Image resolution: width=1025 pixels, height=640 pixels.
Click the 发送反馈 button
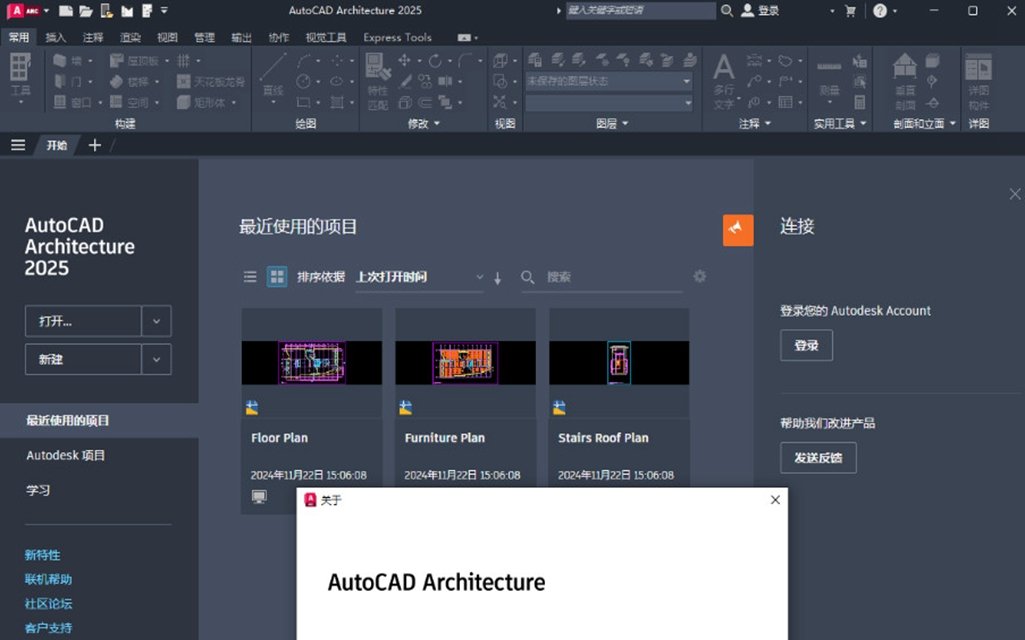pos(818,458)
